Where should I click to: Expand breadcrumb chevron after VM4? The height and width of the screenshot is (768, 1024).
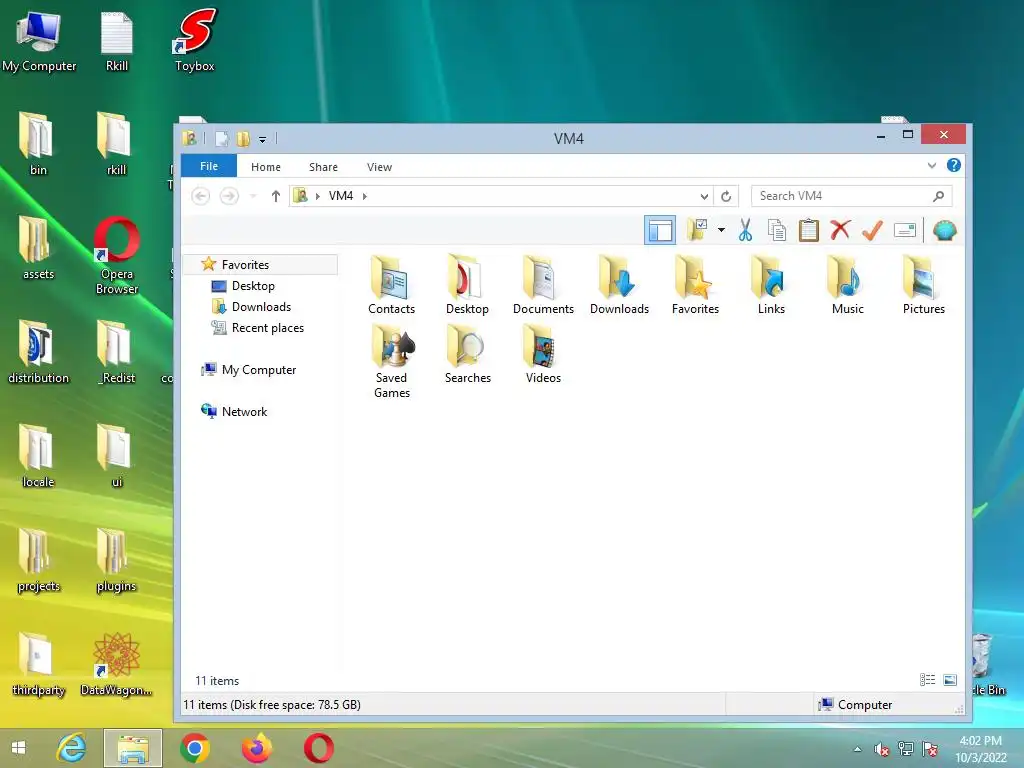(364, 196)
